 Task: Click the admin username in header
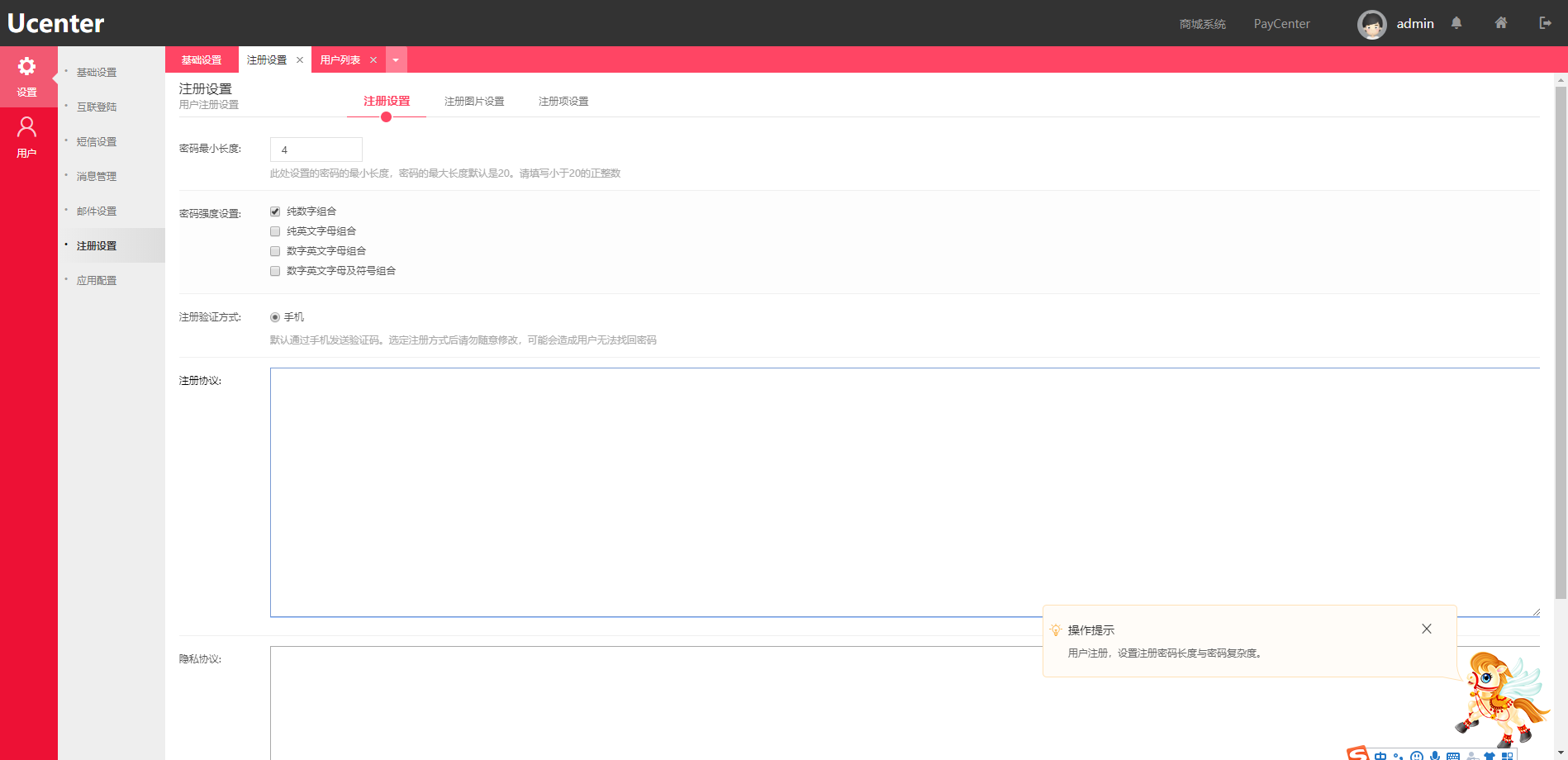[x=1415, y=24]
